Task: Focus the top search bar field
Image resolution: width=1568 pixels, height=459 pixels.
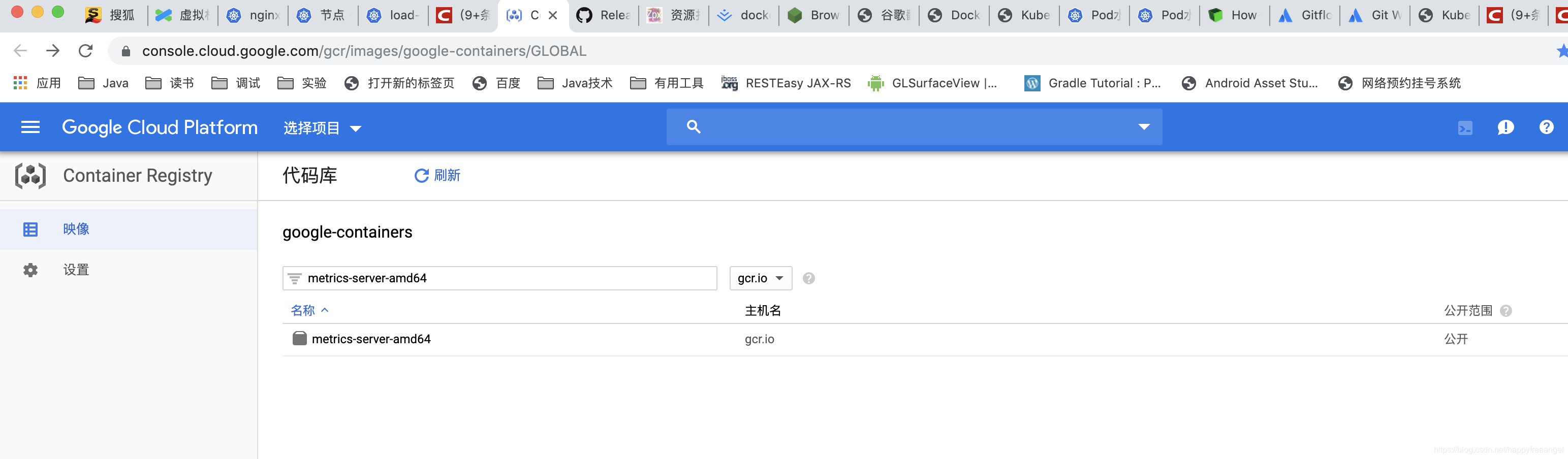Action: click(x=914, y=126)
